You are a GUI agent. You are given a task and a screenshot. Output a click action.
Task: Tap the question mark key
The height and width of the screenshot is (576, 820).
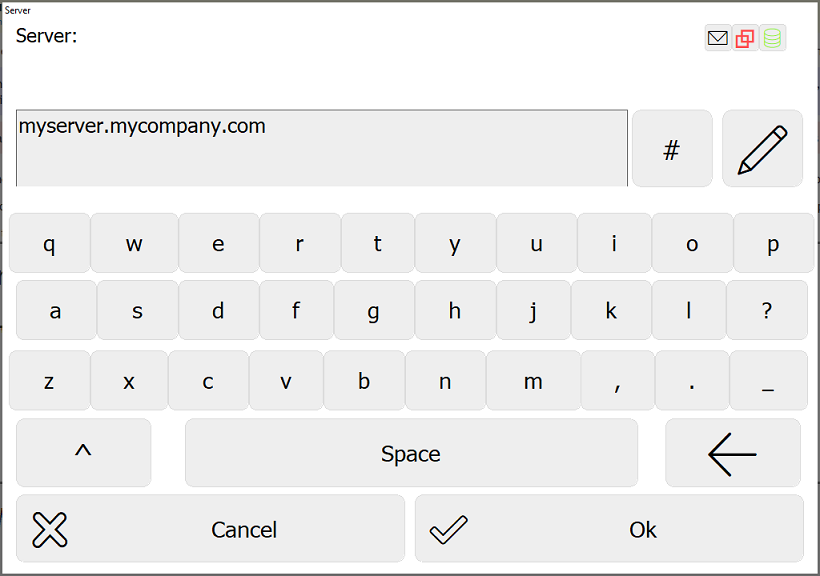[767, 310]
